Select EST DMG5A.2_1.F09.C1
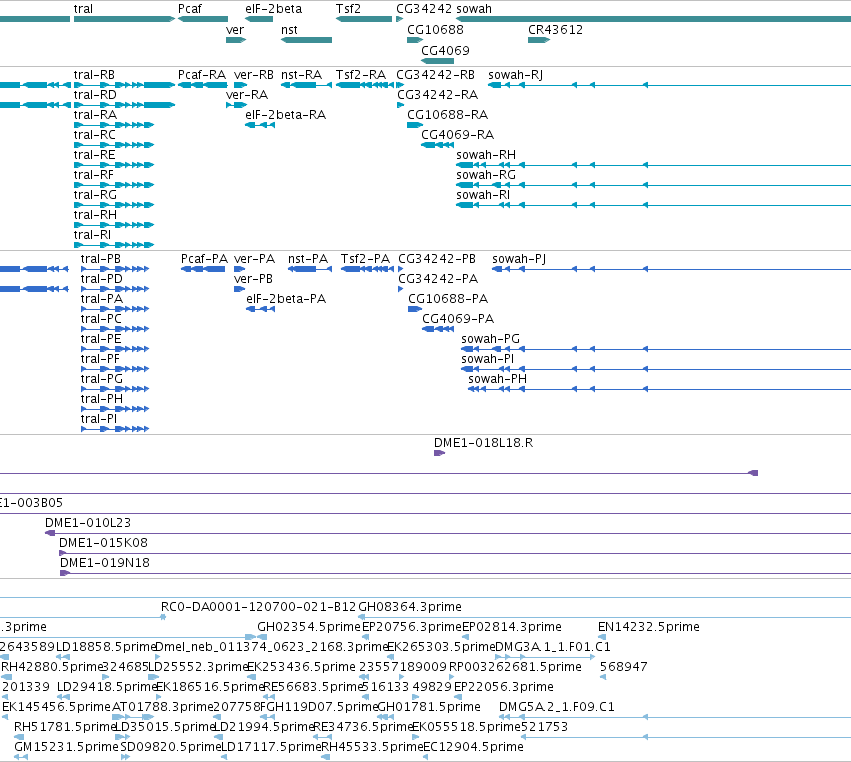This screenshot has width=851, height=762. 557,707
